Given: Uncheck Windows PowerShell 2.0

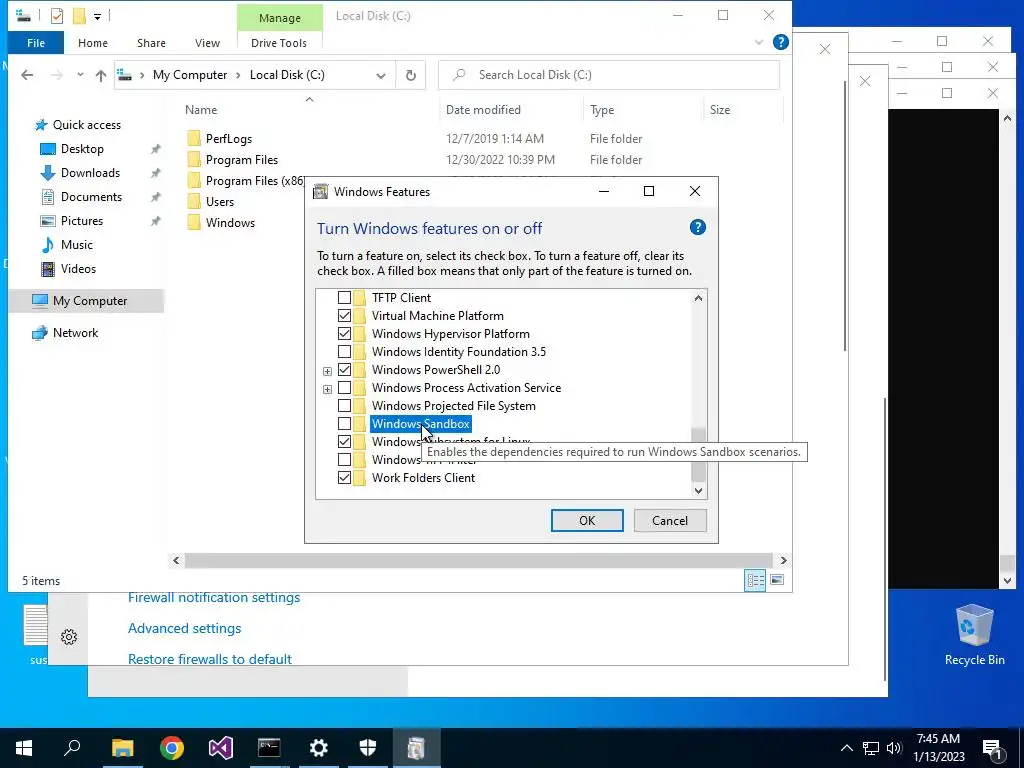Looking at the screenshot, I should [x=344, y=370].
